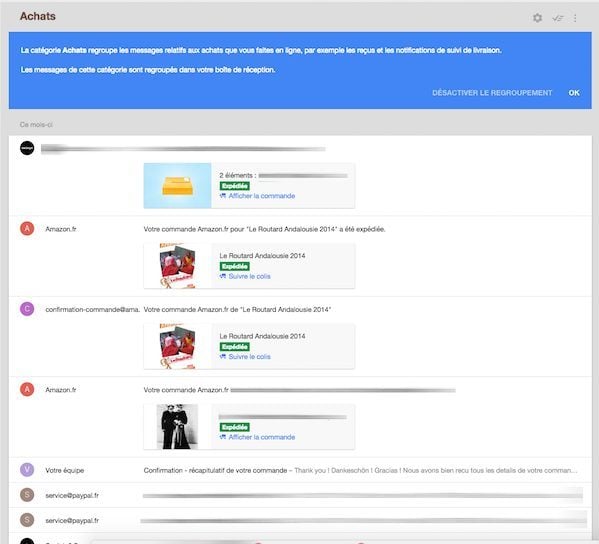Click the red Amazon.fr avatar beside blurred subject

(27, 389)
